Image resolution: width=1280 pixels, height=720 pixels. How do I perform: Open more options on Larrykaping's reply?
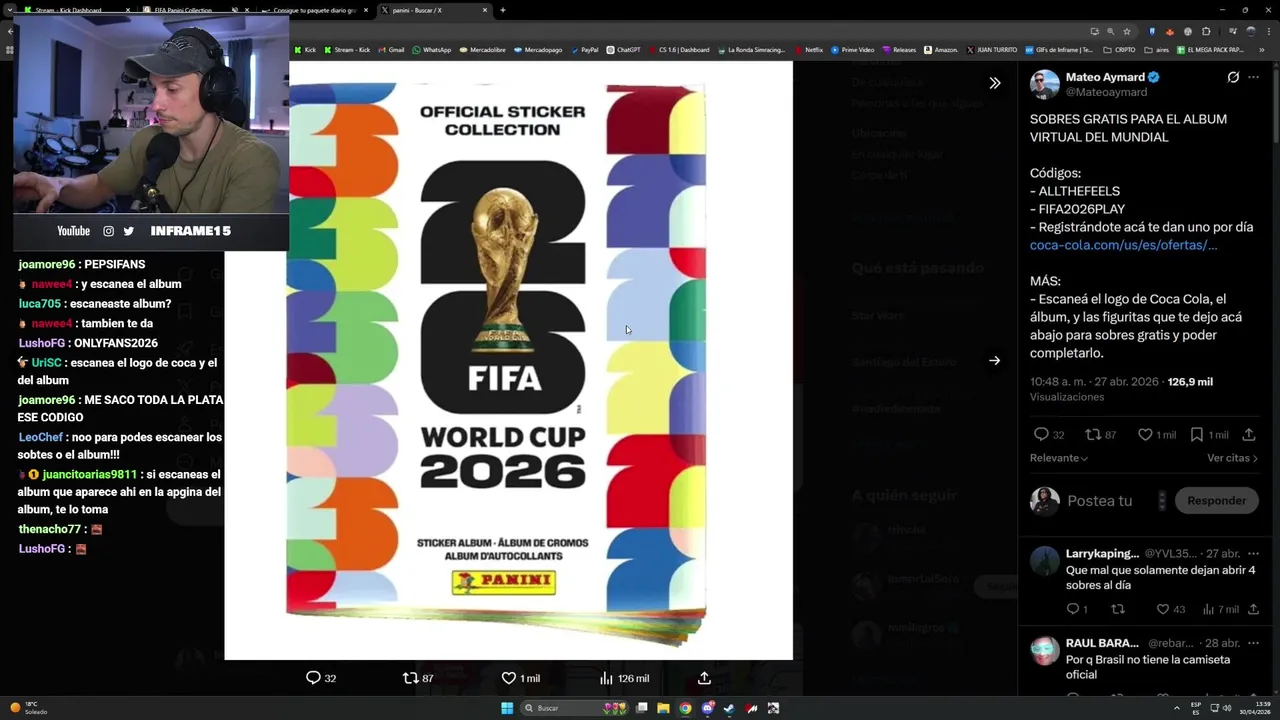tap(1253, 554)
